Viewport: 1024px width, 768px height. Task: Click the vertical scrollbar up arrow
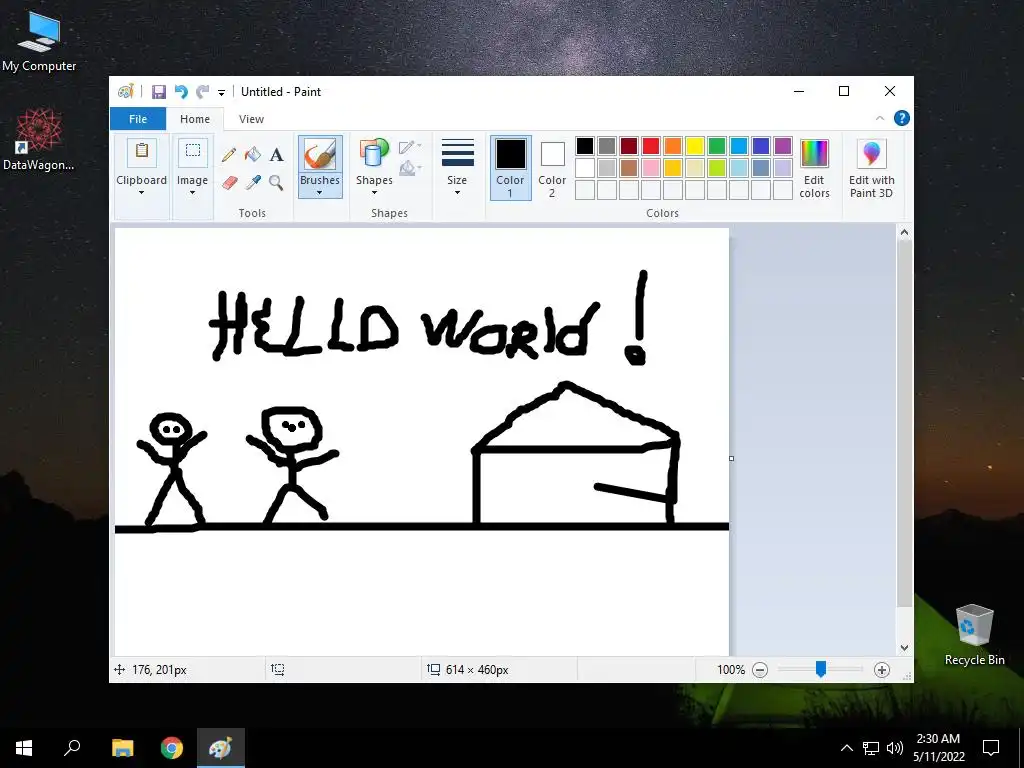tap(904, 232)
